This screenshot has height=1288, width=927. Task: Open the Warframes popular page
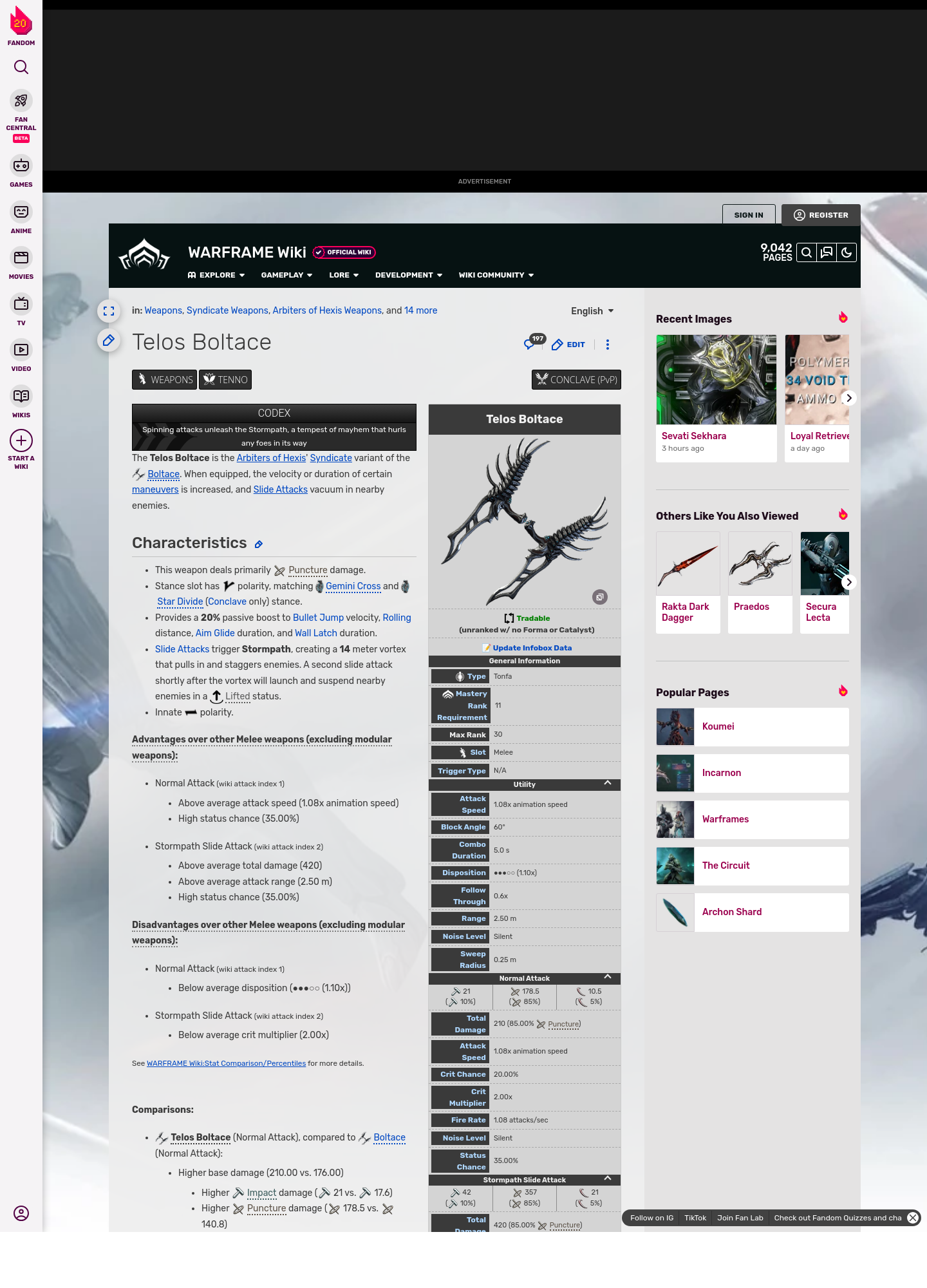[x=753, y=819]
